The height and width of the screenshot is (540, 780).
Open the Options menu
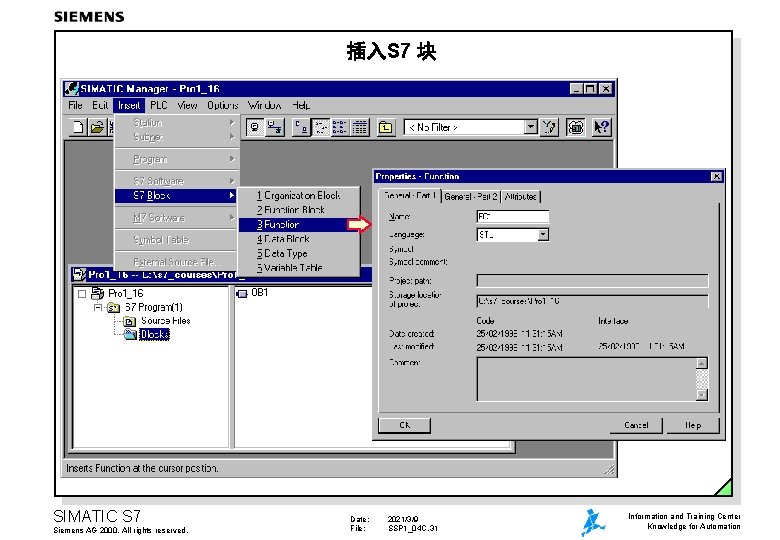(223, 105)
